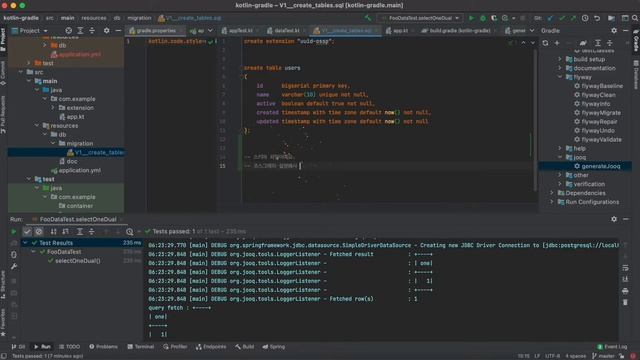Screen dimensions: 640x360
Task: Expand all in Project panel toolbar
Action: coord(80,31)
